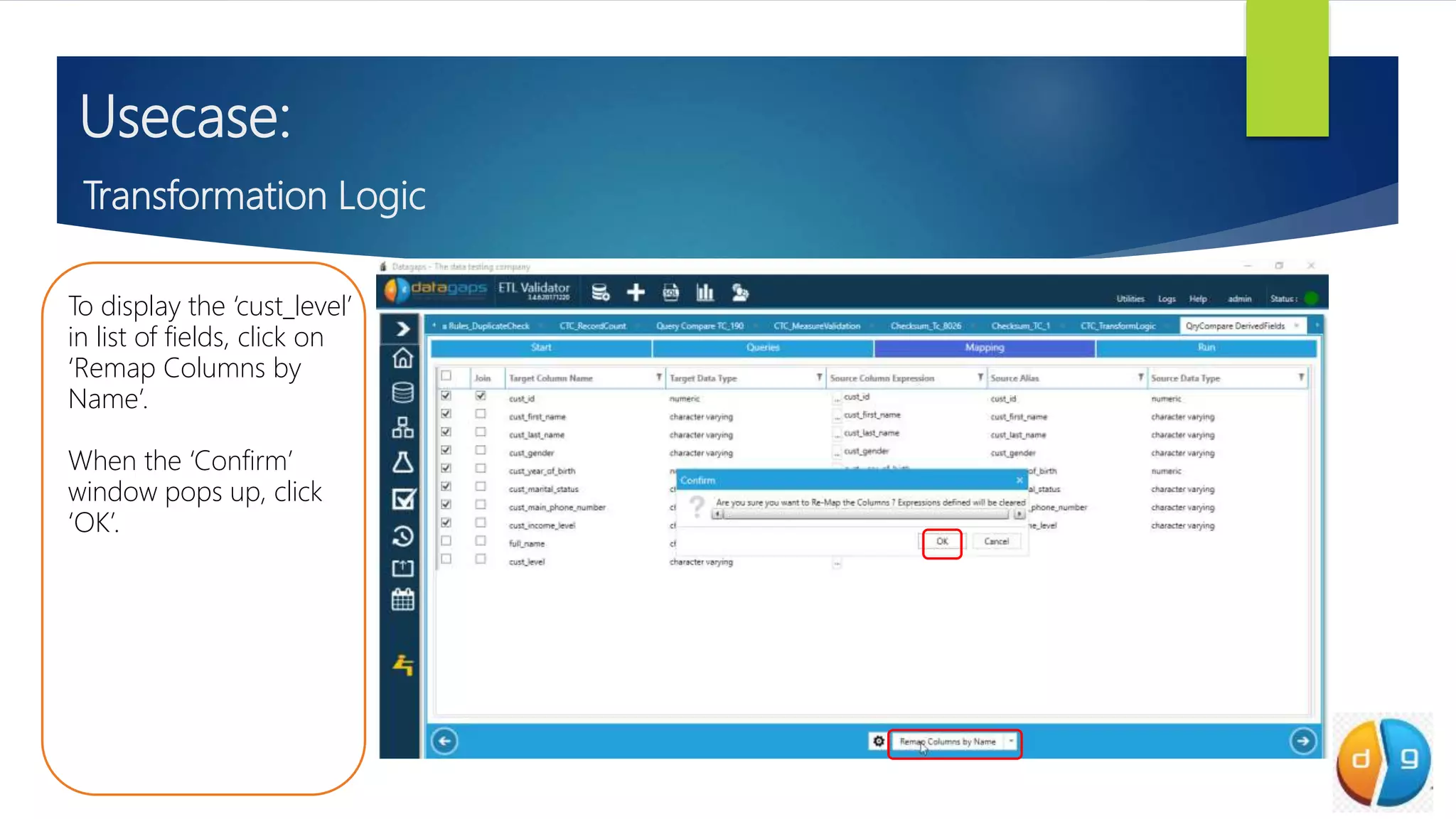
Task: Click the plus add icon in toolbar
Action: (x=636, y=292)
